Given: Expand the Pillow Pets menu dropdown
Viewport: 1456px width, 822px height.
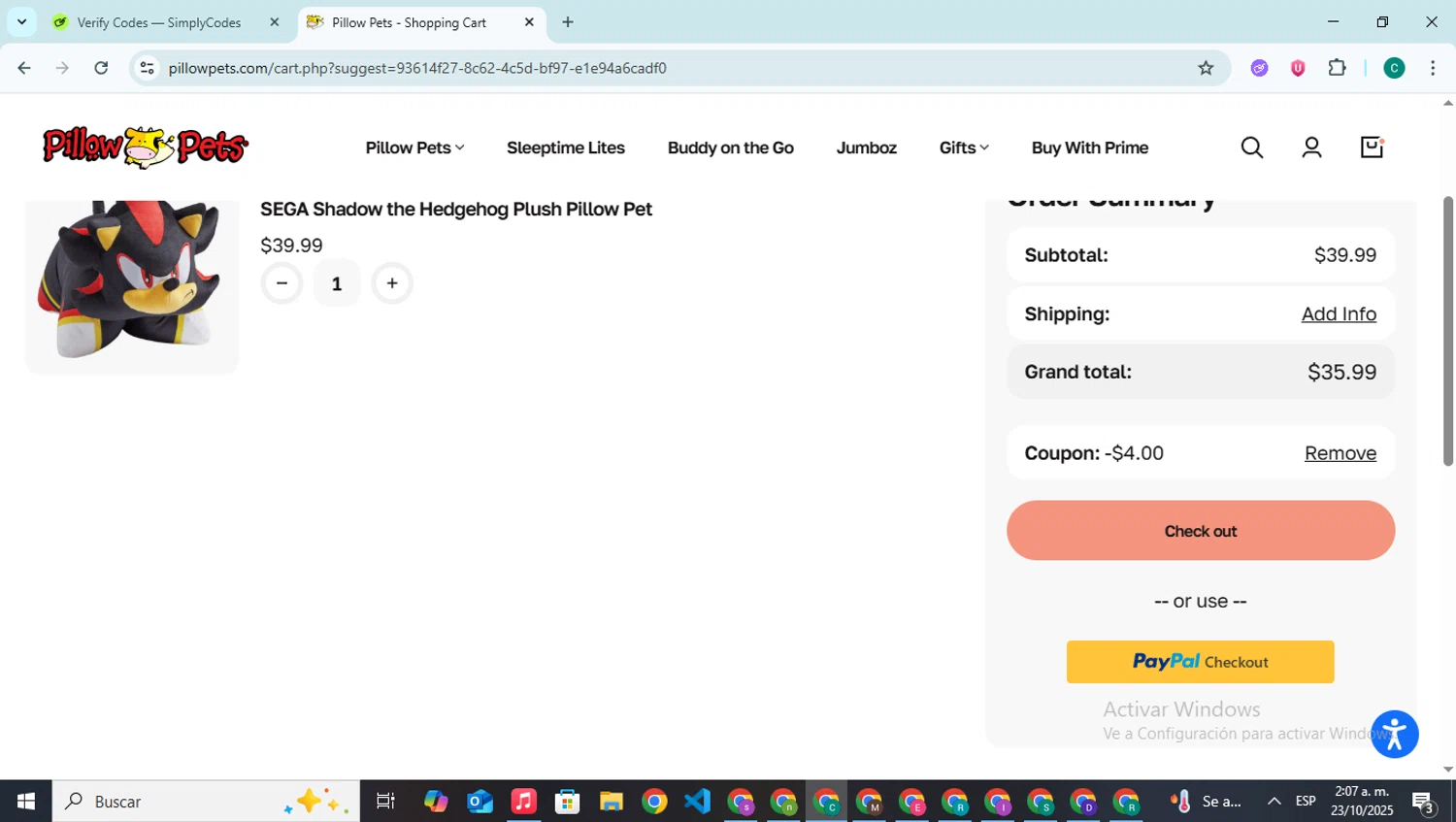Looking at the screenshot, I should coord(414,148).
